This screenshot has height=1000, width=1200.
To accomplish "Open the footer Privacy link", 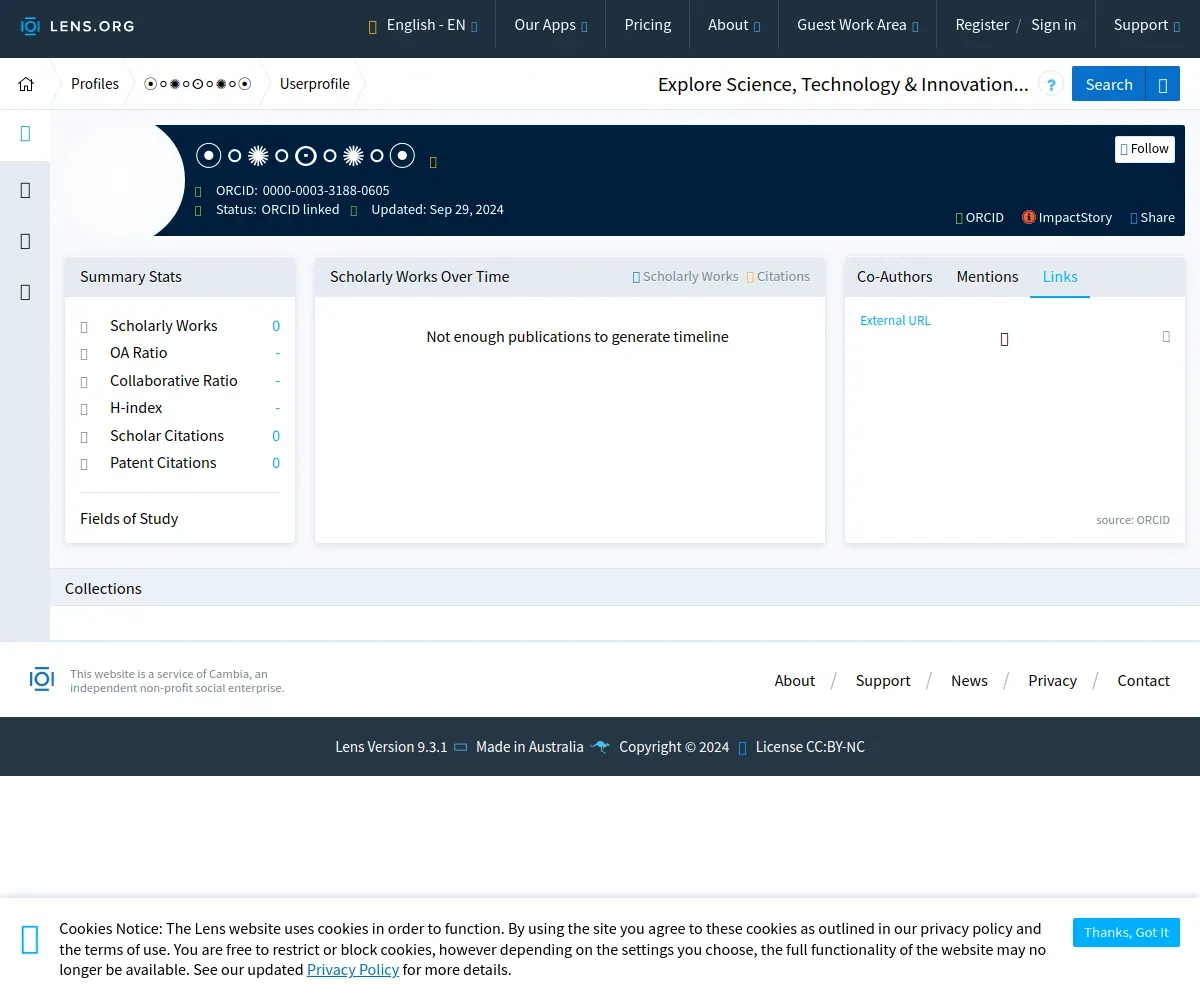I will pyautogui.click(x=1052, y=681).
